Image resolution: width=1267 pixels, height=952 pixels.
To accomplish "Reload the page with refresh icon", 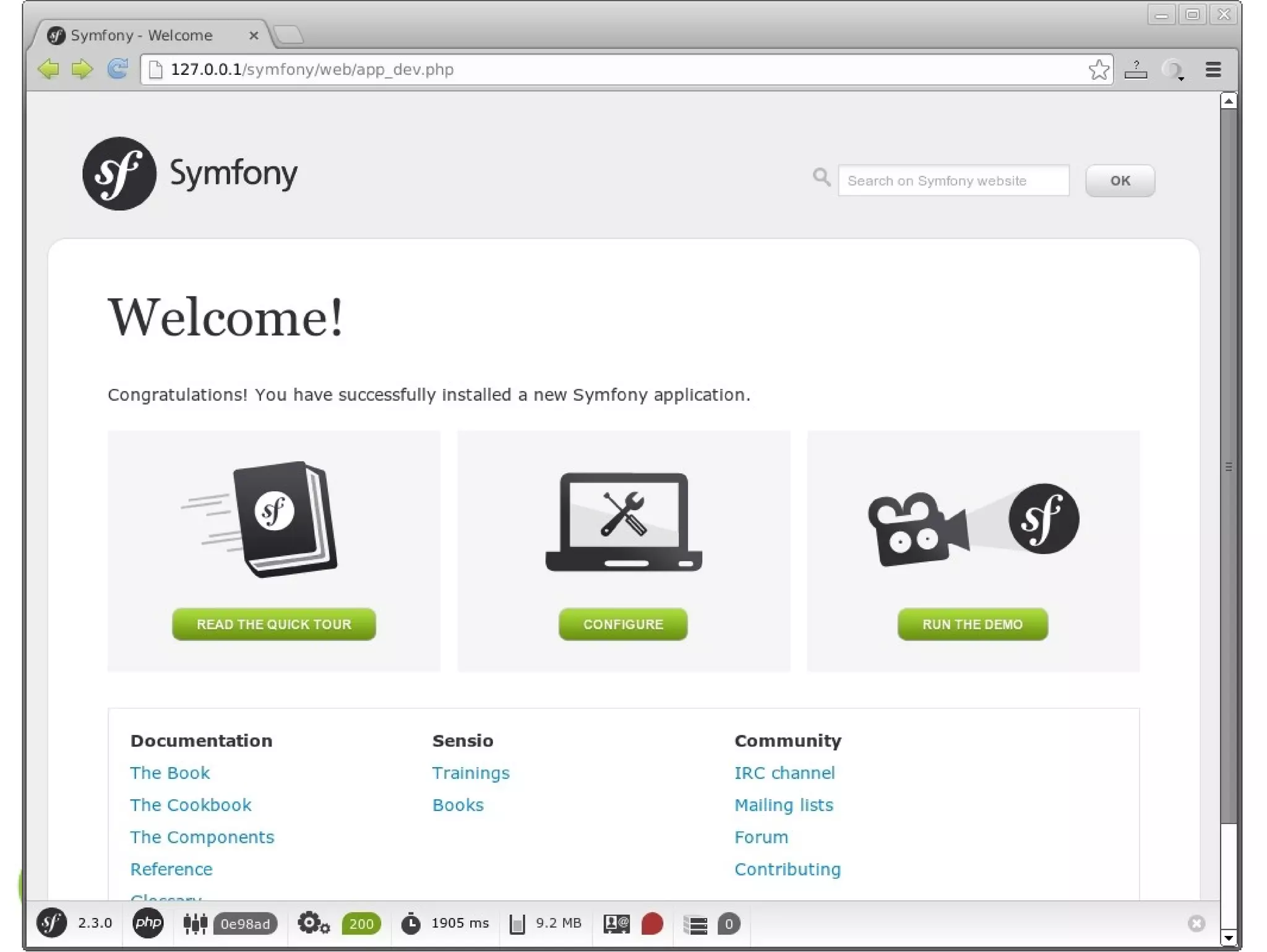I will coord(118,69).
